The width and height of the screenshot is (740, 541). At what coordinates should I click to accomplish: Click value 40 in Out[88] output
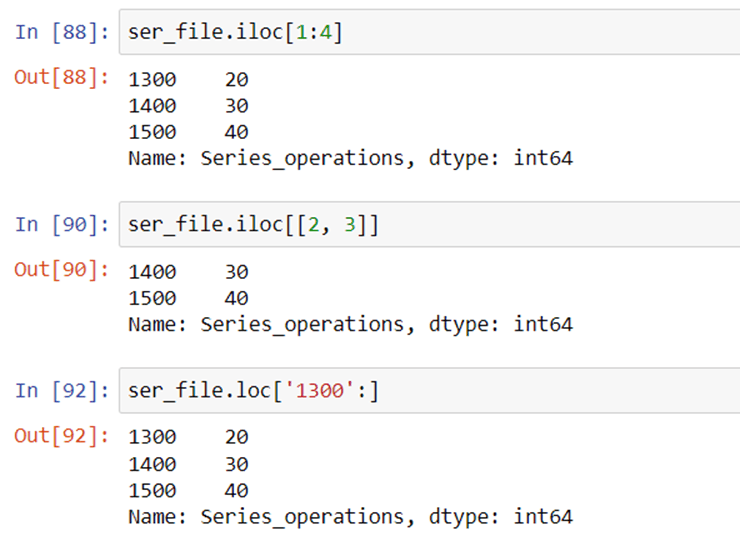click(x=236, y=132)
